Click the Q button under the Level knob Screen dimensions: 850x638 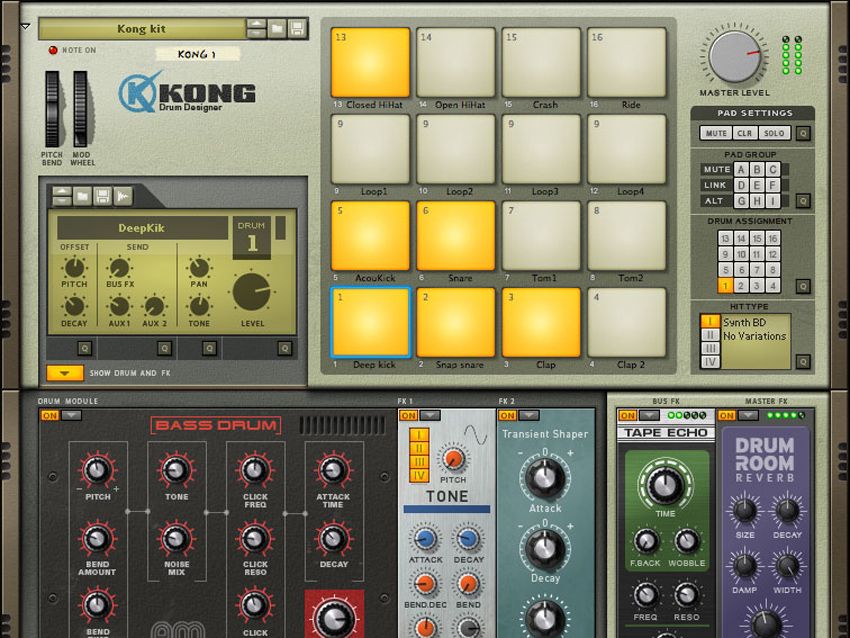(285, 348)
